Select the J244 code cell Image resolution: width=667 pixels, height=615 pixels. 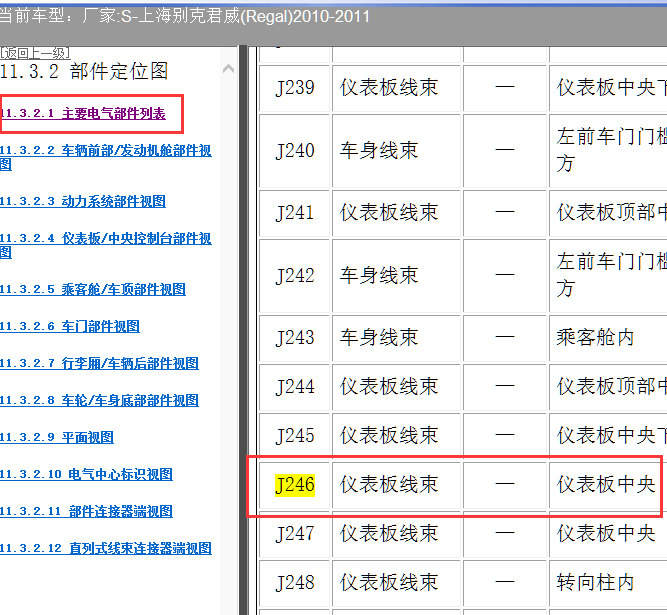click(295, 387)
